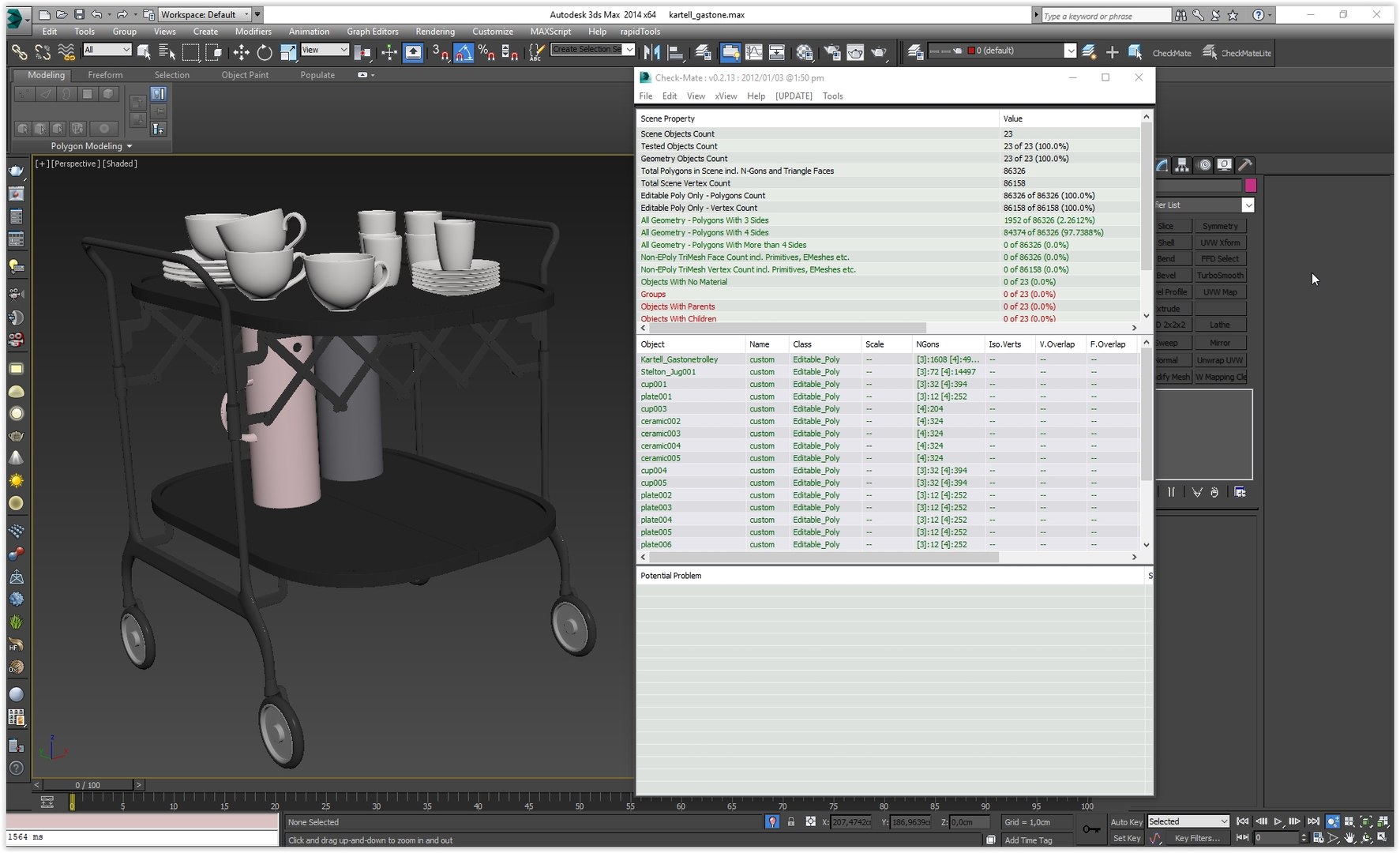Toggle Auto Key mode
This screenshot has height=853, width=1400.
coord(1126,822)
